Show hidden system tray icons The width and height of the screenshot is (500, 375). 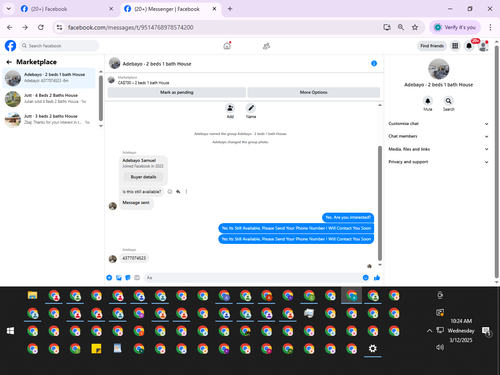pos(430,331)
